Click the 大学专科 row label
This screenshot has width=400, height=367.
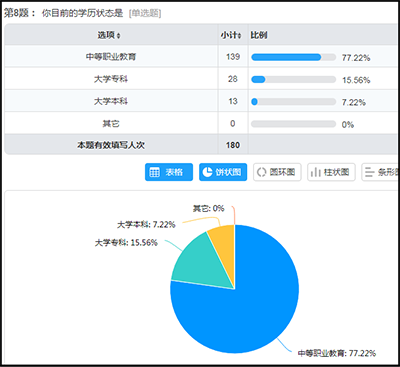pyautogui.click(x=111, y=79)
